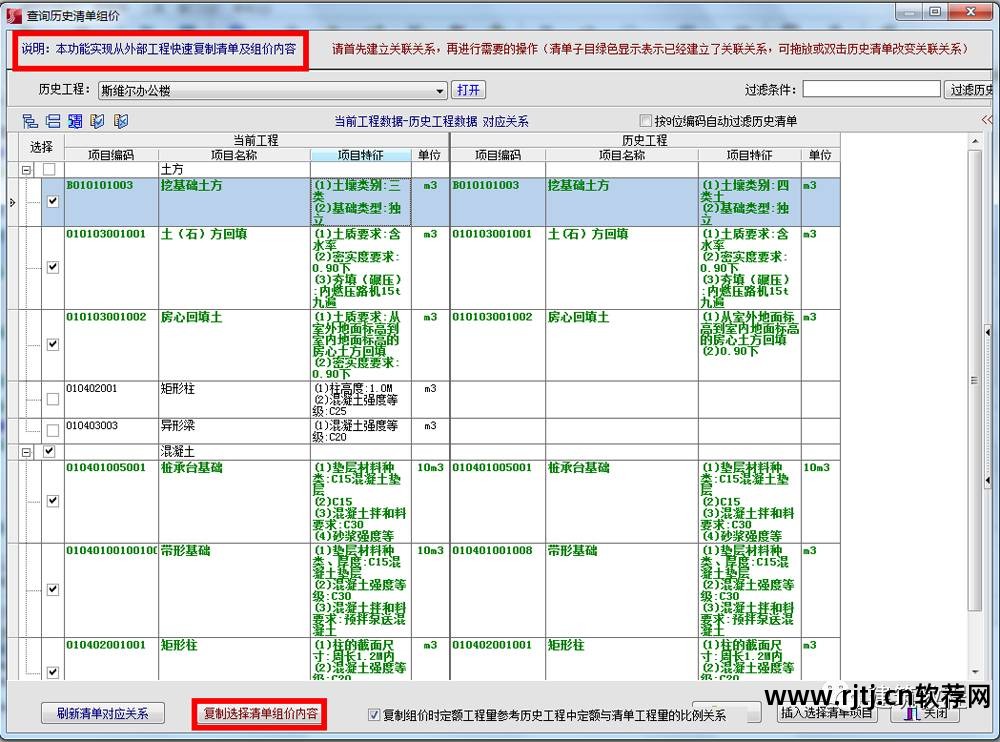Collapse the 混凝土 group row

pyautogui.click(x=27, y=452)
